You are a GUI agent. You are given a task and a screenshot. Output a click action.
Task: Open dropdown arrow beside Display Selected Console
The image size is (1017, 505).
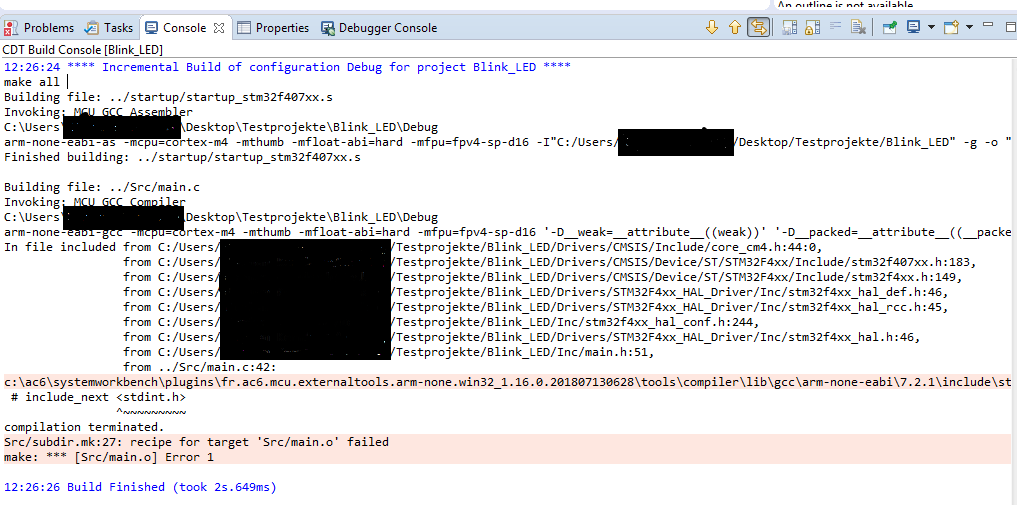(x=931, y=27)
